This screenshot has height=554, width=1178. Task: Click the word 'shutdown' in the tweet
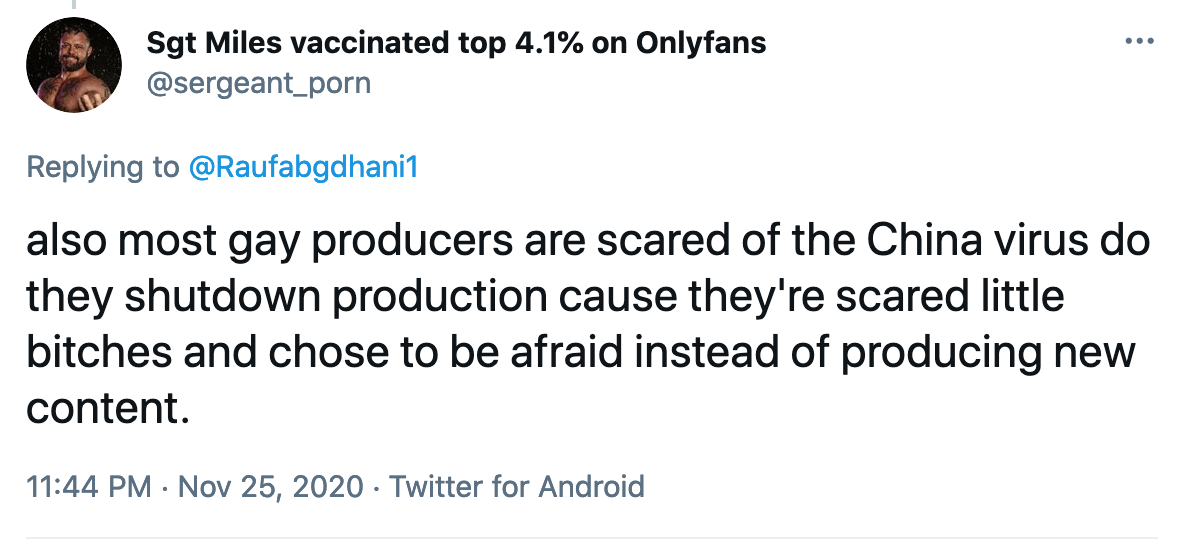click(x=222, y=296)
